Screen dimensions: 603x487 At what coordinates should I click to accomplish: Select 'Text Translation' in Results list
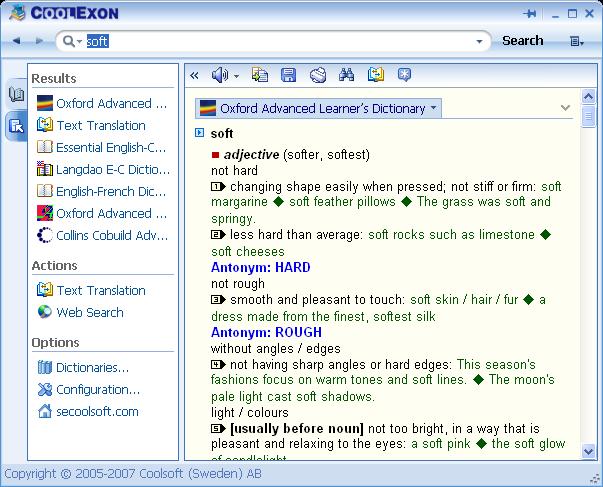click(x=92, y=125)
